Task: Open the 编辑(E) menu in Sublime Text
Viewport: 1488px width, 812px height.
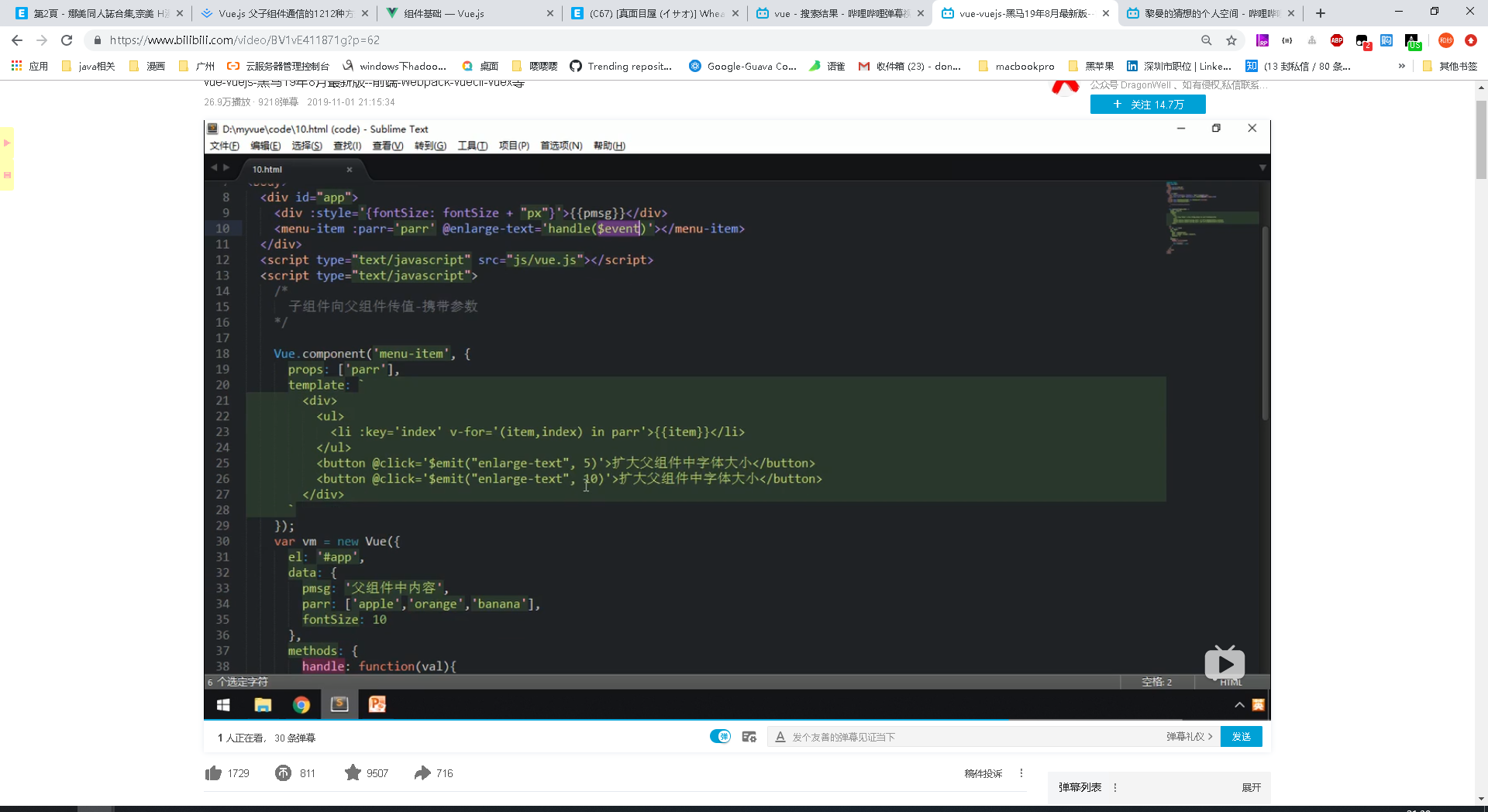Action: pyautogui.click(x=266, y=146)
